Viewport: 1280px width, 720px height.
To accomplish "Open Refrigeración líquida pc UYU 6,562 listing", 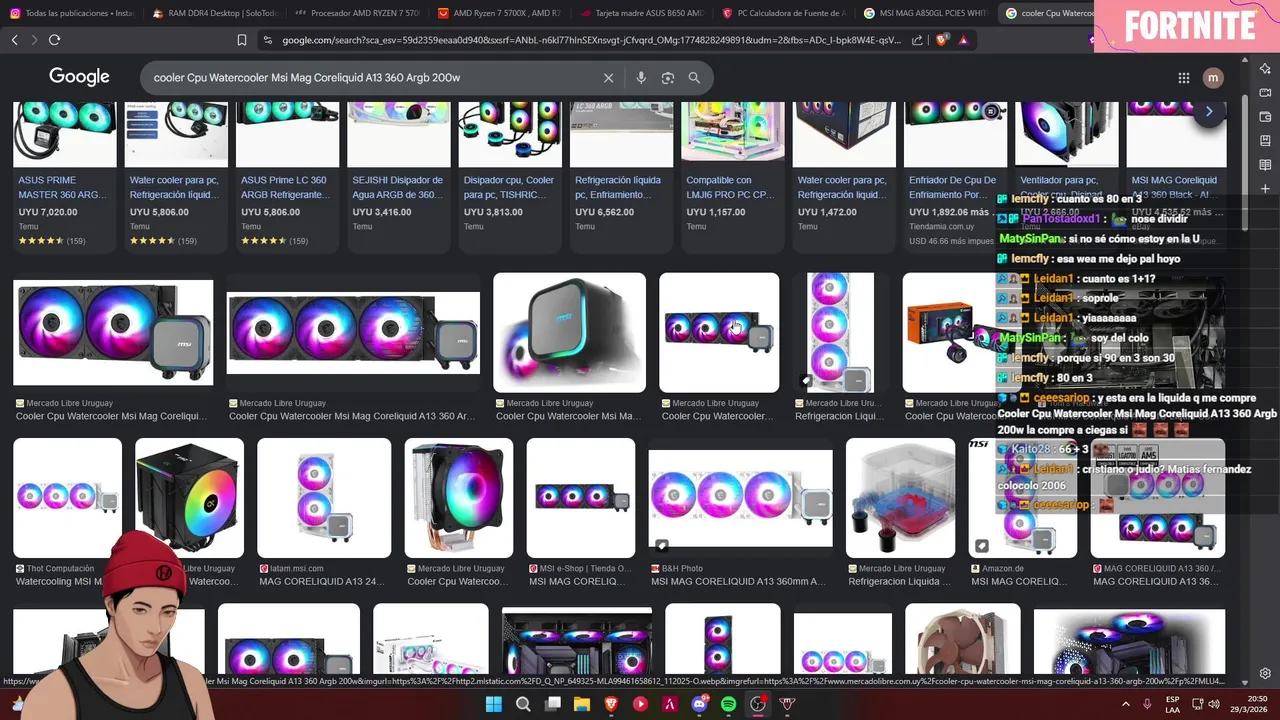I will [621, 175].
